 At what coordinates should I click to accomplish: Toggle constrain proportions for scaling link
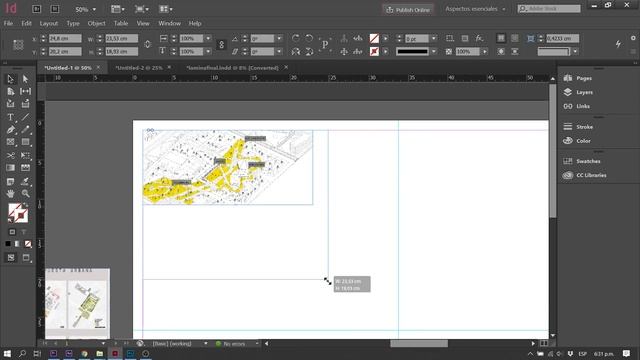coord(221,45)
